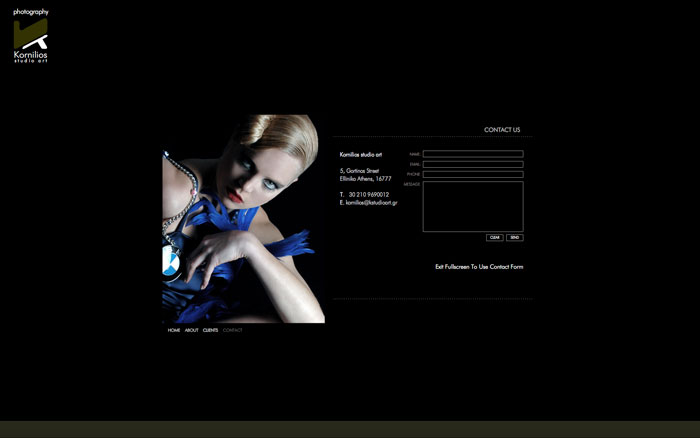
Task: Select the Contact navigation item
Action: coord(232,330)
